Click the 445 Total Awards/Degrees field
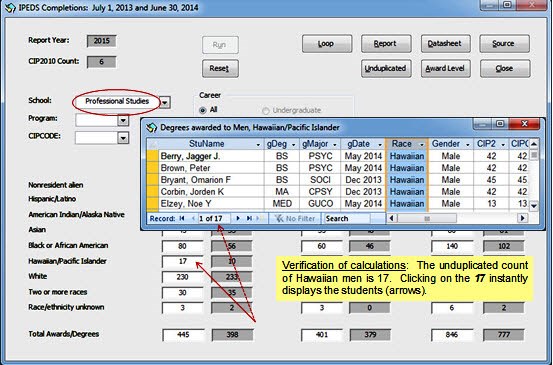This screenshot has height=365, width=553. click(183, 335)
